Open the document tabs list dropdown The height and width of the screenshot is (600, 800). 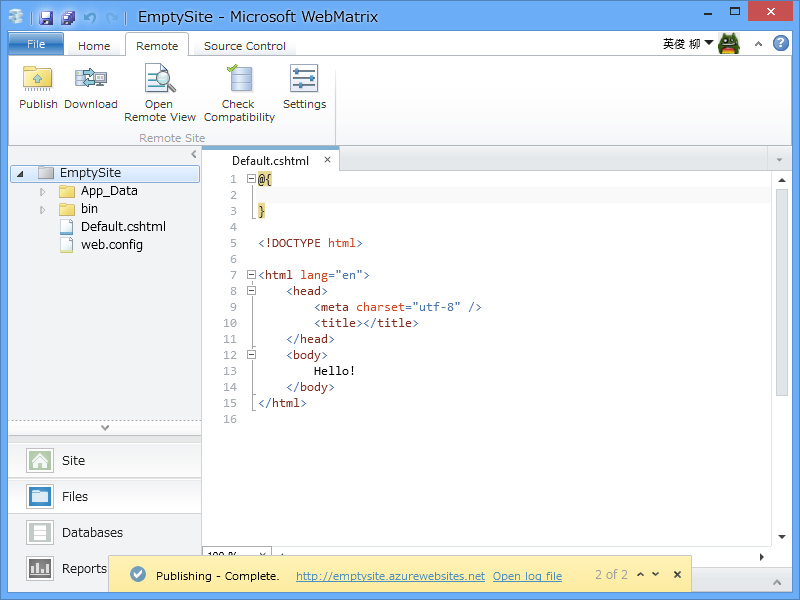(779, 160)
